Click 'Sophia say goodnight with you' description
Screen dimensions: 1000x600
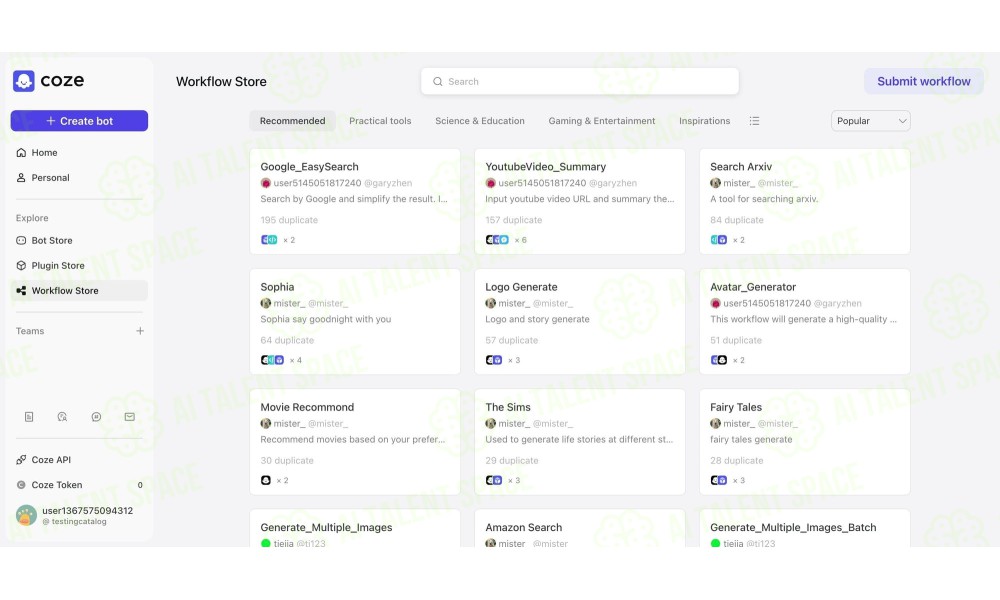[326, 319]
